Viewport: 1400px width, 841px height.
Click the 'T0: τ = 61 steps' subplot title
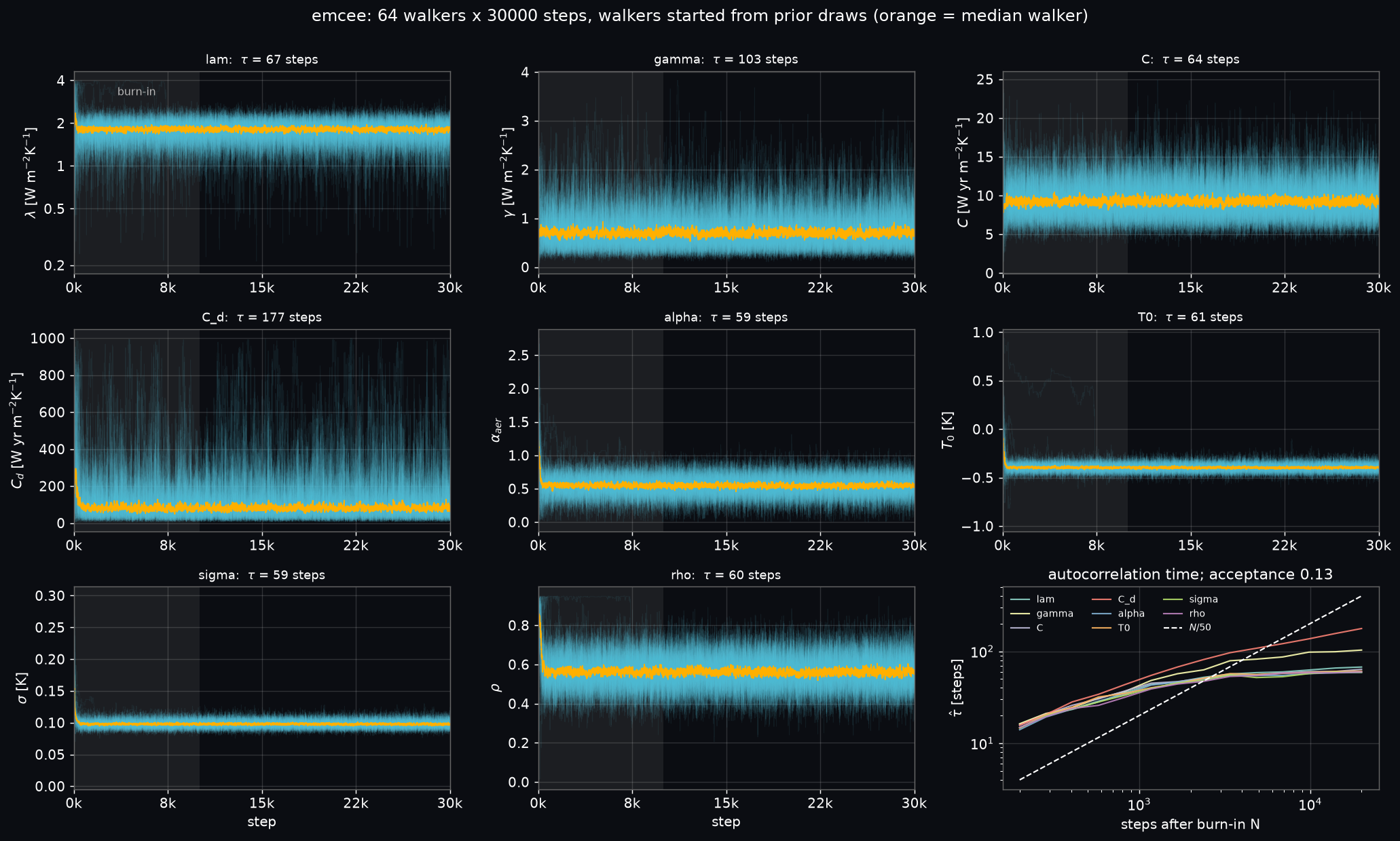click(x=1190, y=318)
